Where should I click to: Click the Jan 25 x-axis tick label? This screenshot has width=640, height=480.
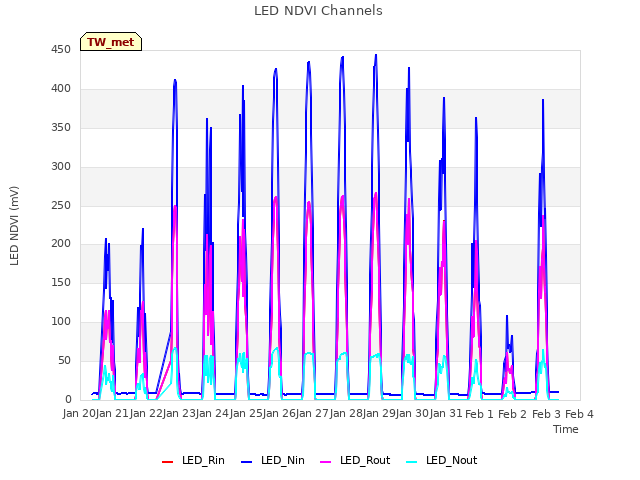coord(246,414)
